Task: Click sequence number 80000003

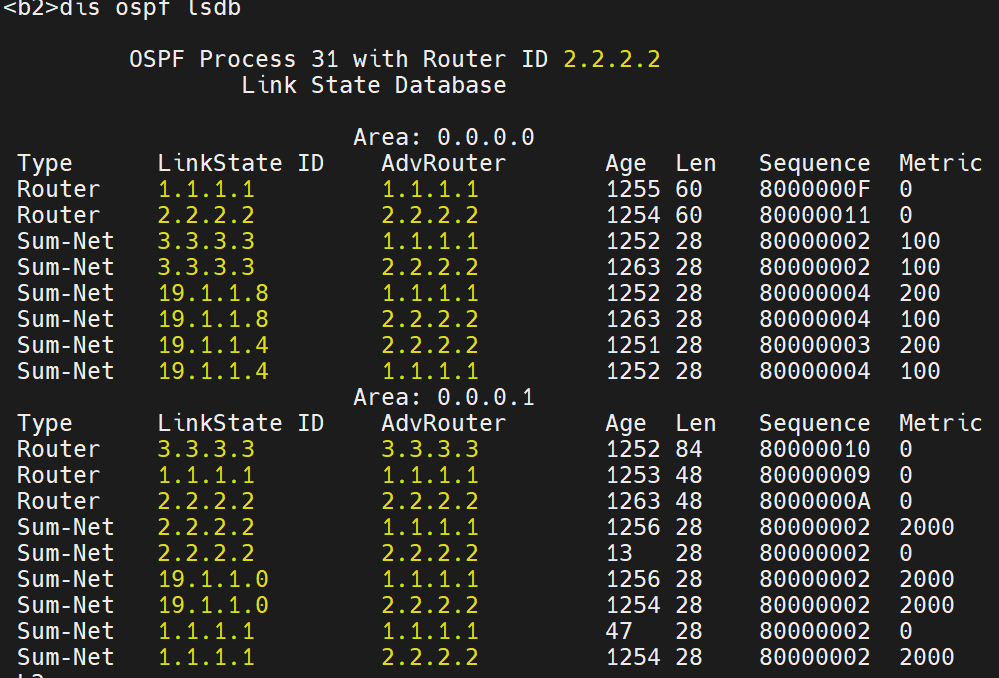Action: tap(814, 345)
